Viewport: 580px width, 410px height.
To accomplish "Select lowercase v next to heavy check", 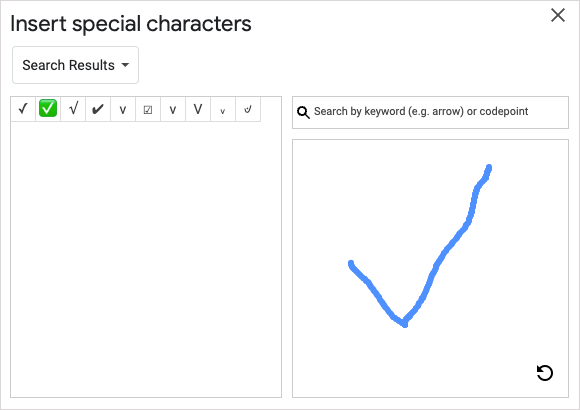I will click(123, 109).
